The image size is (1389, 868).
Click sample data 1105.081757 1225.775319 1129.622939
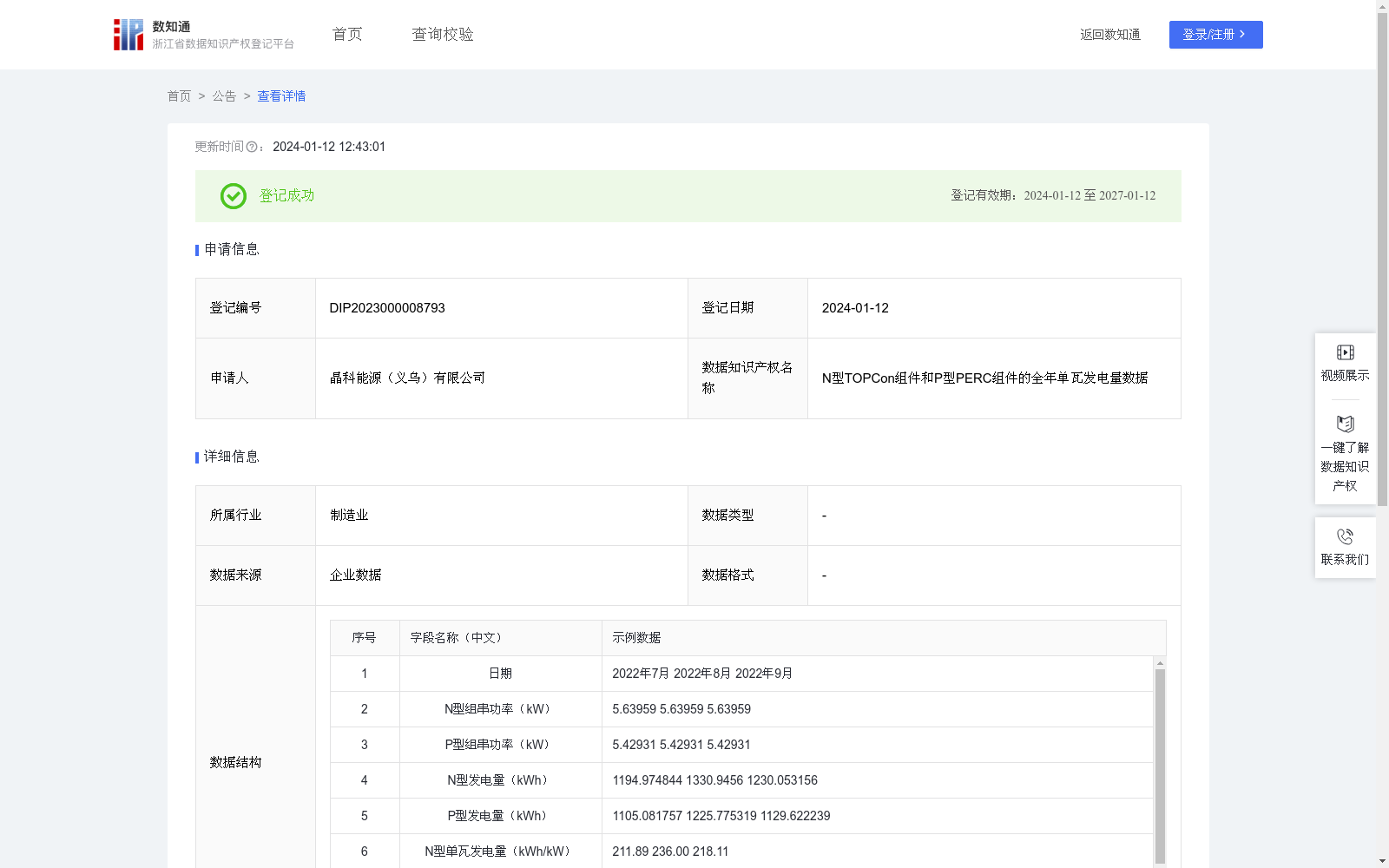coord(721,816)
